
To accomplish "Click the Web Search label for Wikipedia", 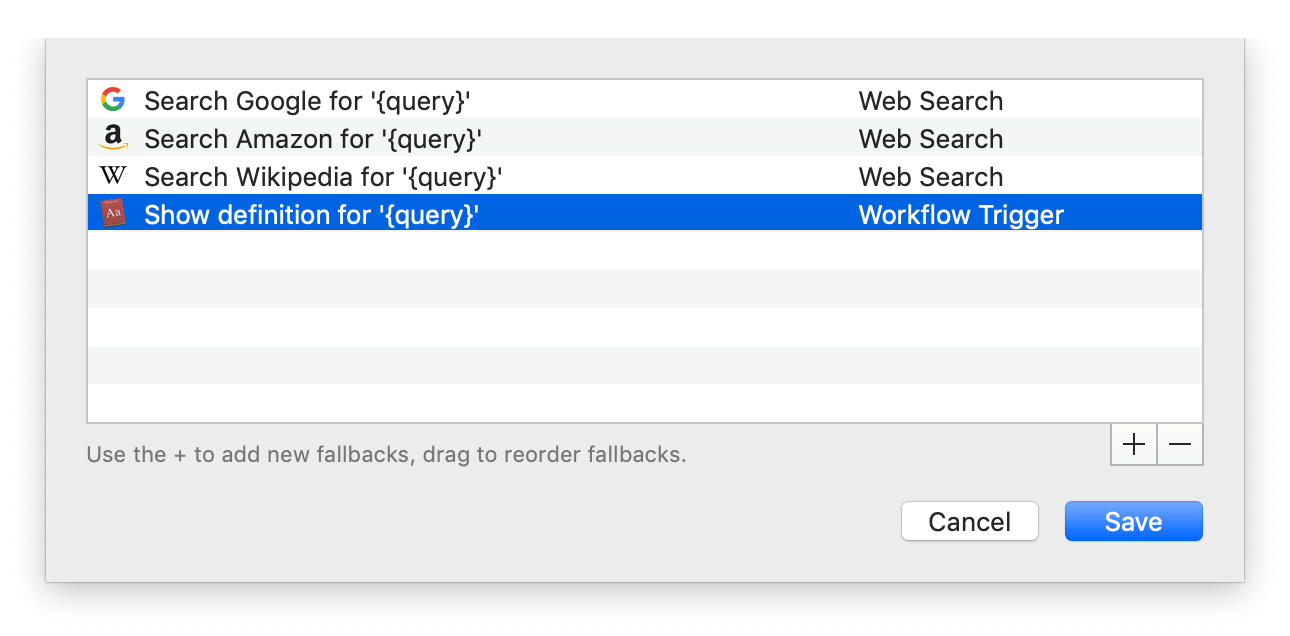I will pyautogui.click(x=930, y=176).
